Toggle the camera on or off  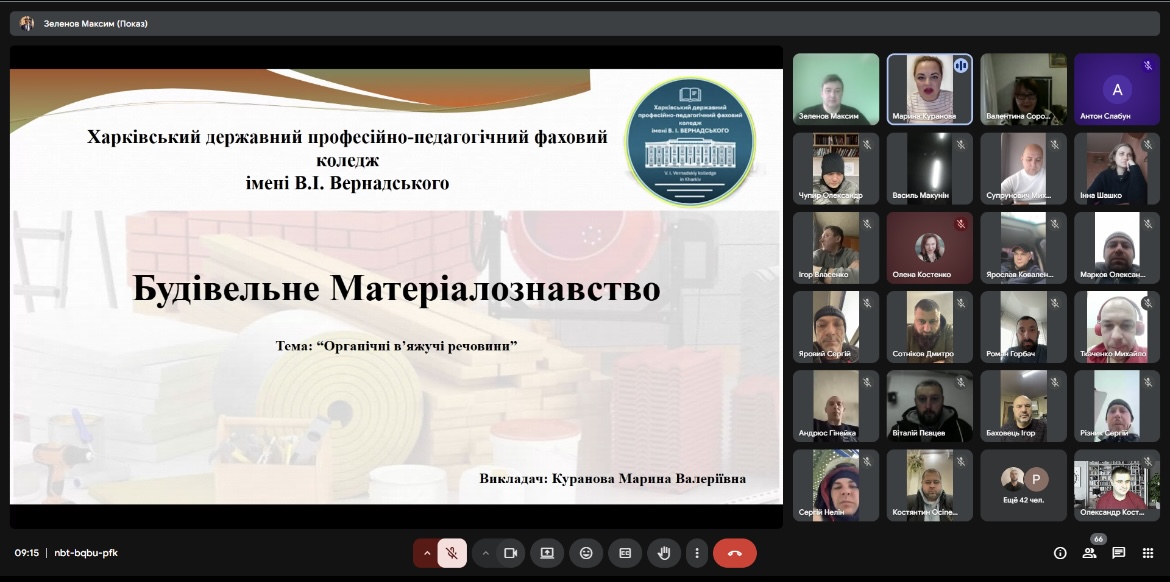point(510,553)
